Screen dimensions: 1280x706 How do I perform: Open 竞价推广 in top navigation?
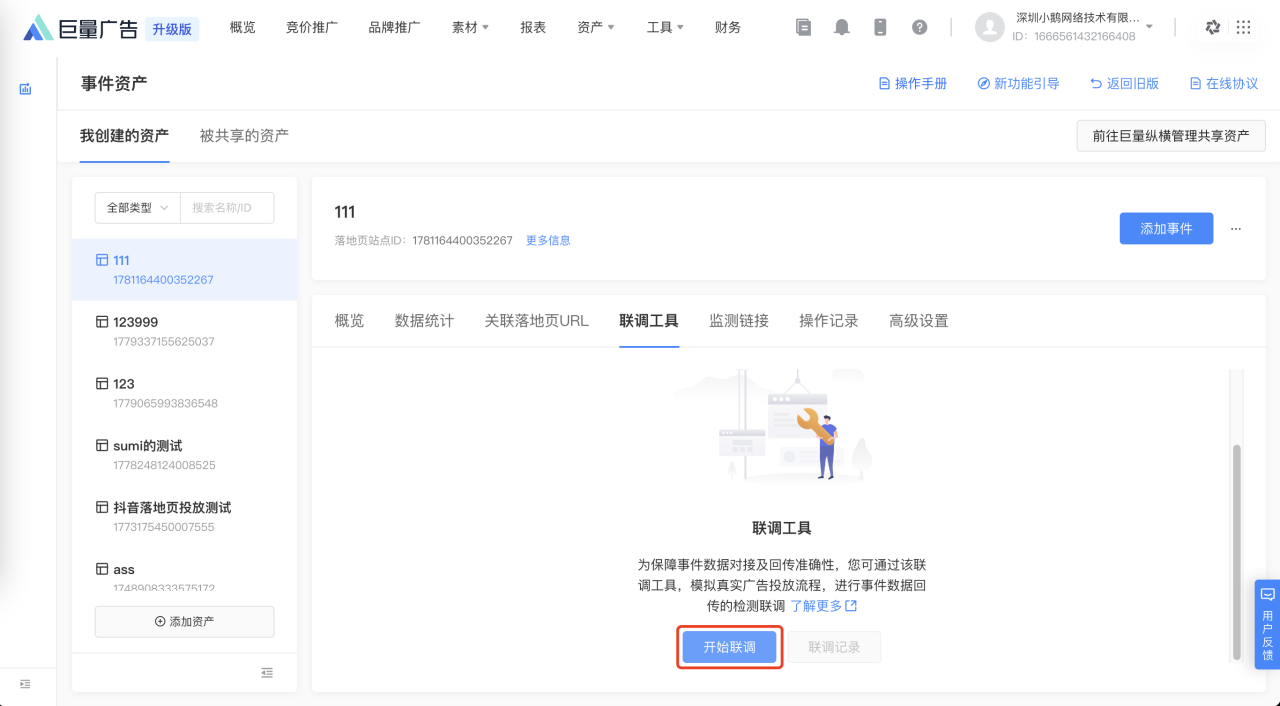312,27
